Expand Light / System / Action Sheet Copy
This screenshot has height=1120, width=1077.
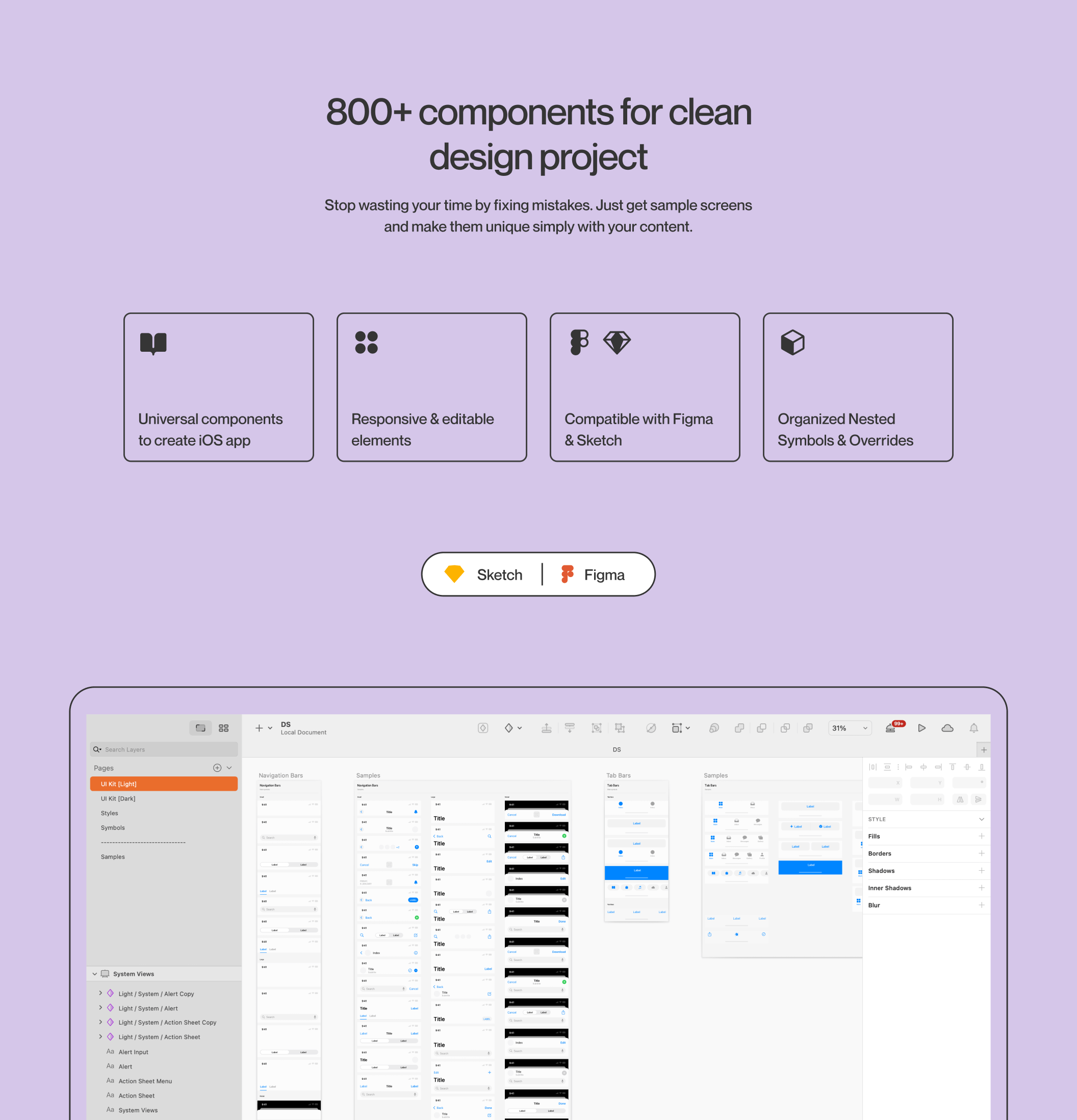(100, 1022)
